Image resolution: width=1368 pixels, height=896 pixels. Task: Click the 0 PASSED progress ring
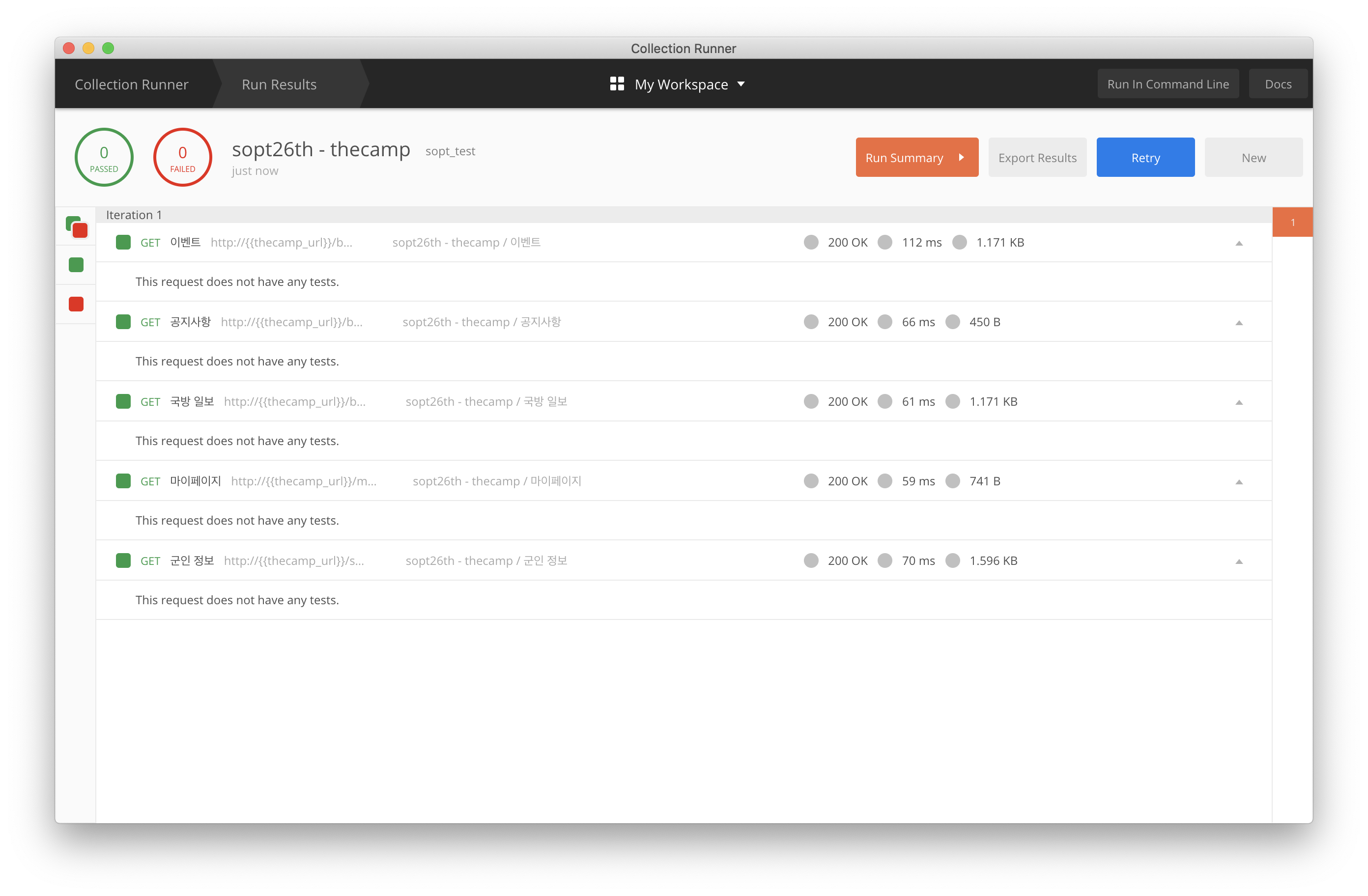coord(104,157)
